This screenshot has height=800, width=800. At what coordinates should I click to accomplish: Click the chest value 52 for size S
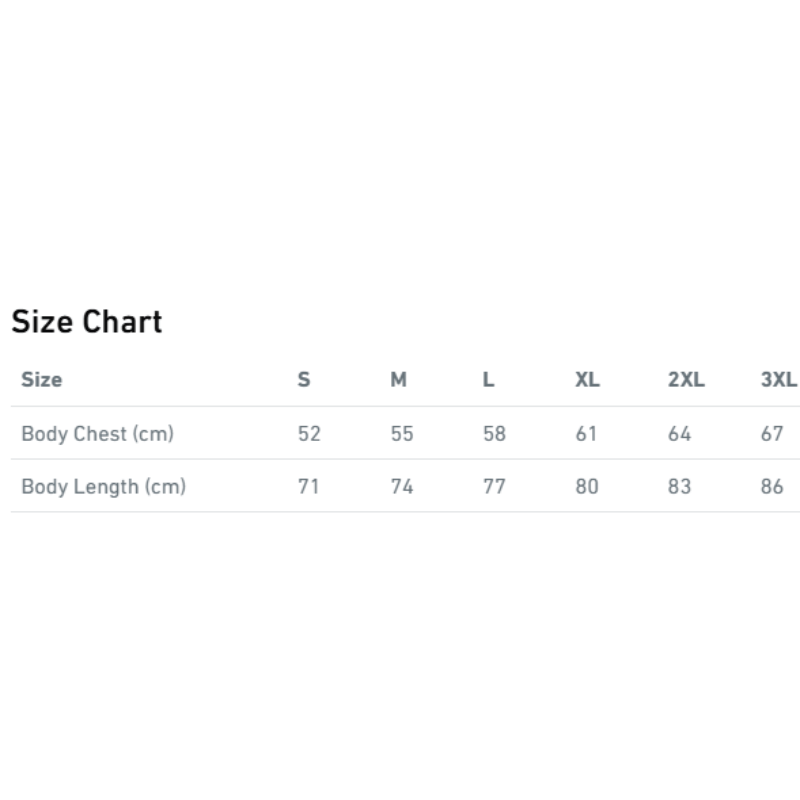pyautogui.click(x=309, y=434)
